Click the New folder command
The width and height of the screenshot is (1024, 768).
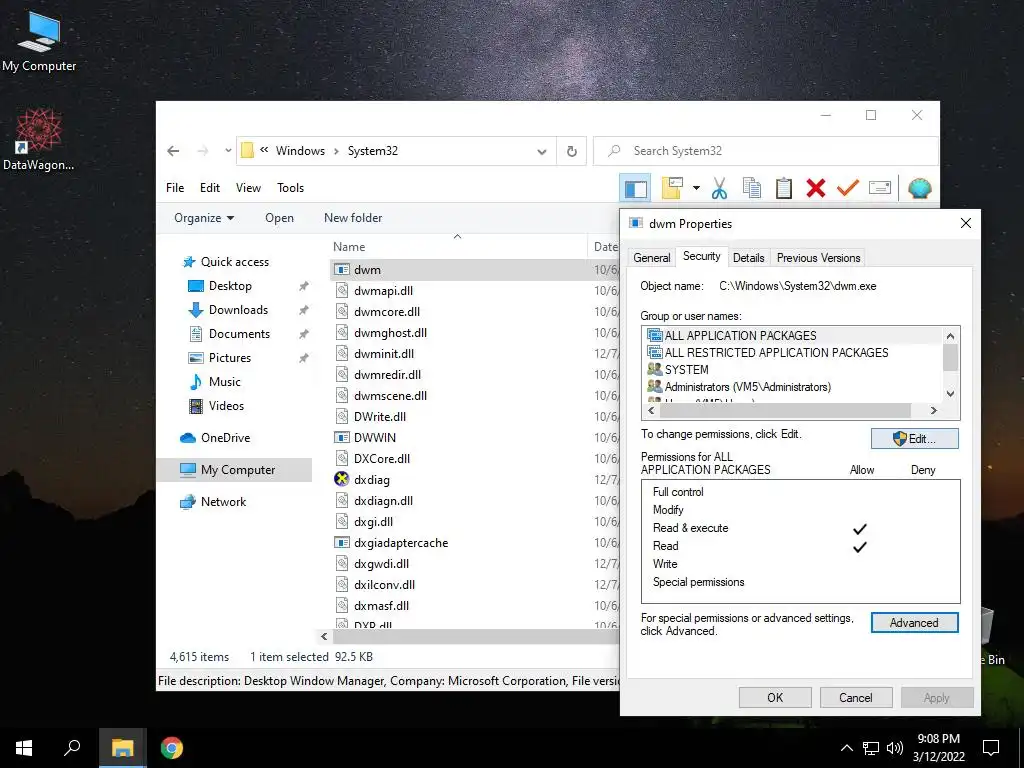pyautogui.click(x=353, y=218)
